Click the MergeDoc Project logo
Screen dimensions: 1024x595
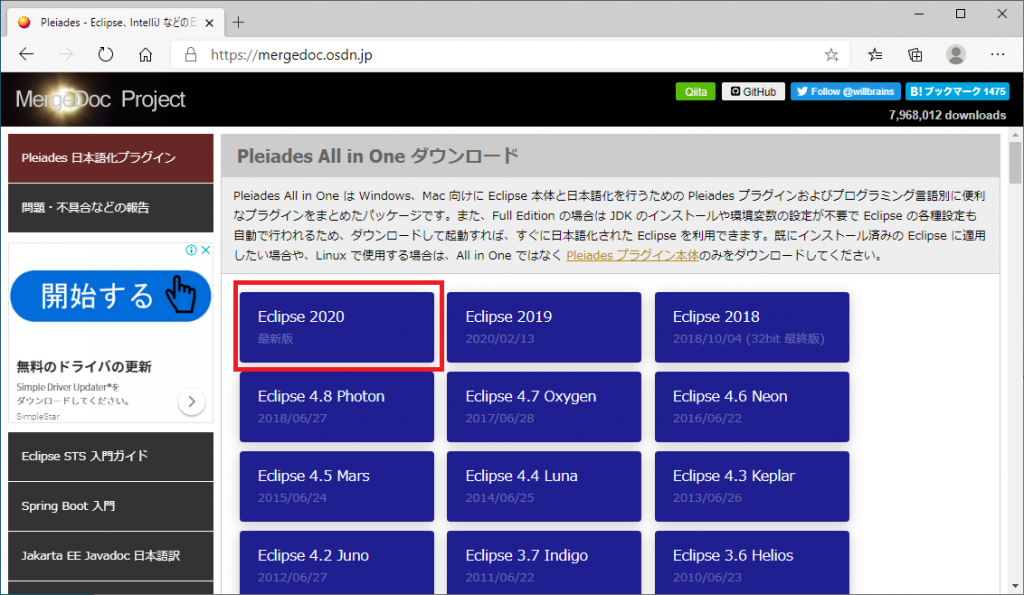tap(101, 99)
